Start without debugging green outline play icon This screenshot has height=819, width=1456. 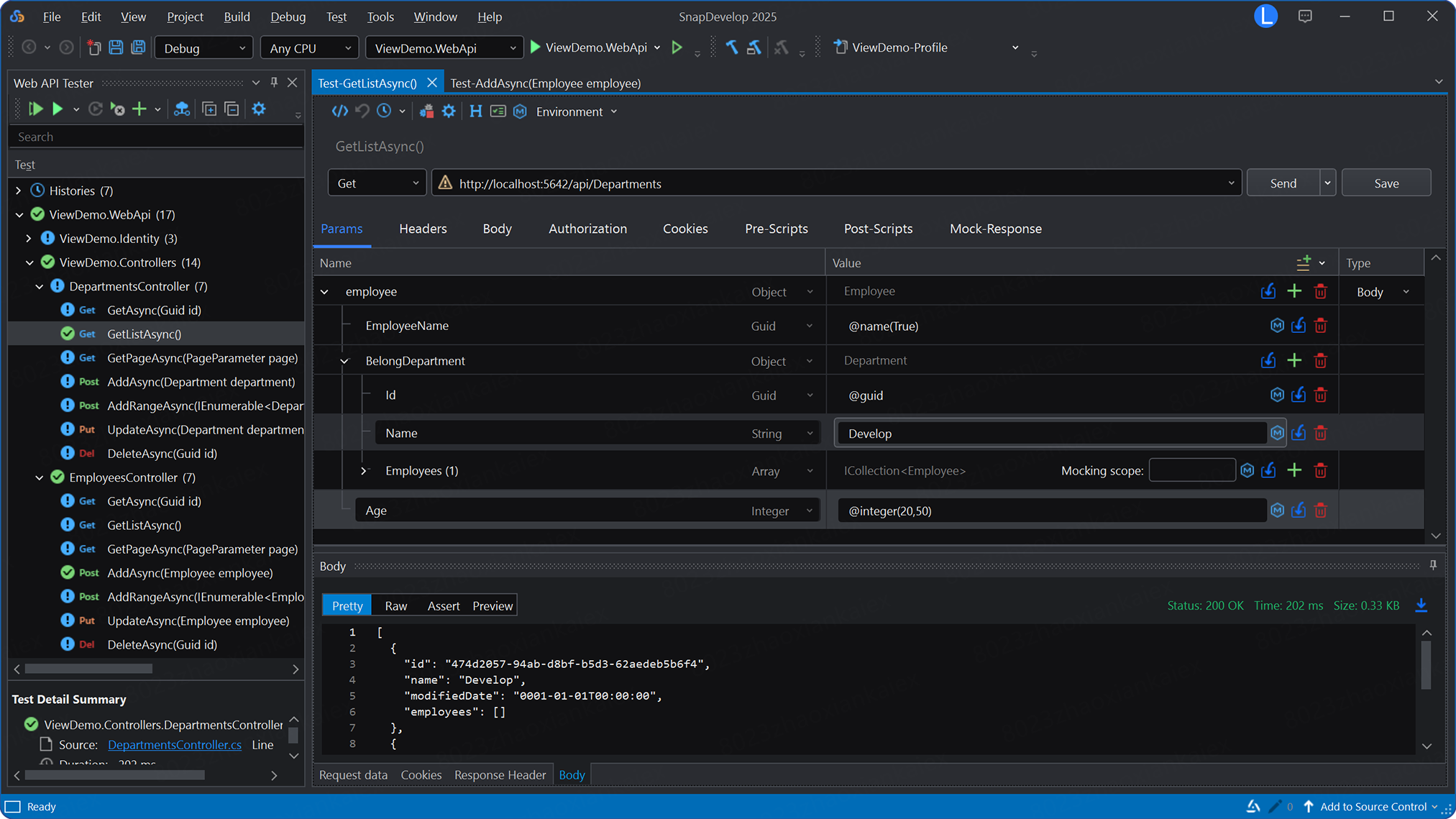tap(677, 47)
